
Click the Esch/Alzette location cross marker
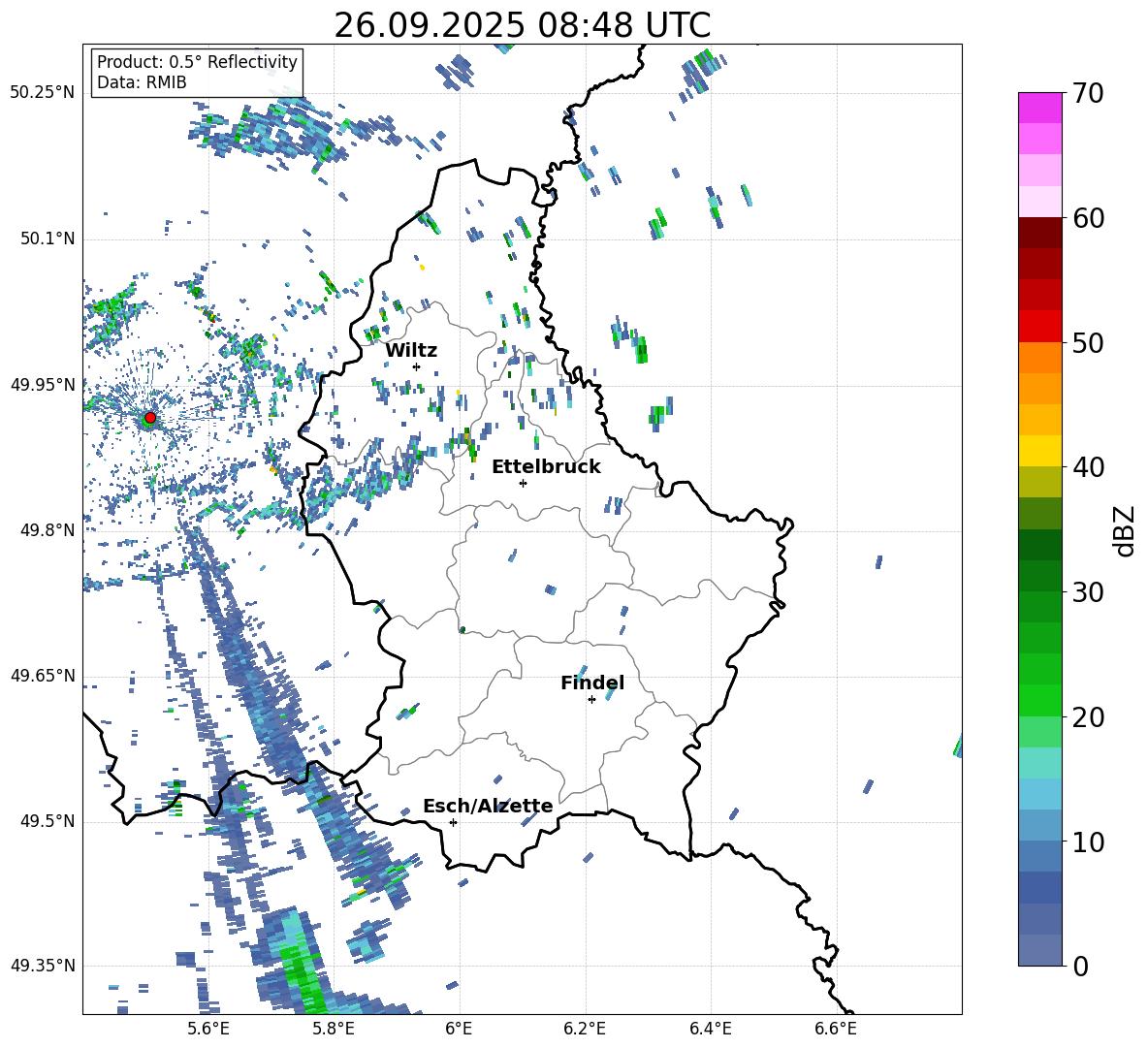pyautogui.click(x=453, y=822)
